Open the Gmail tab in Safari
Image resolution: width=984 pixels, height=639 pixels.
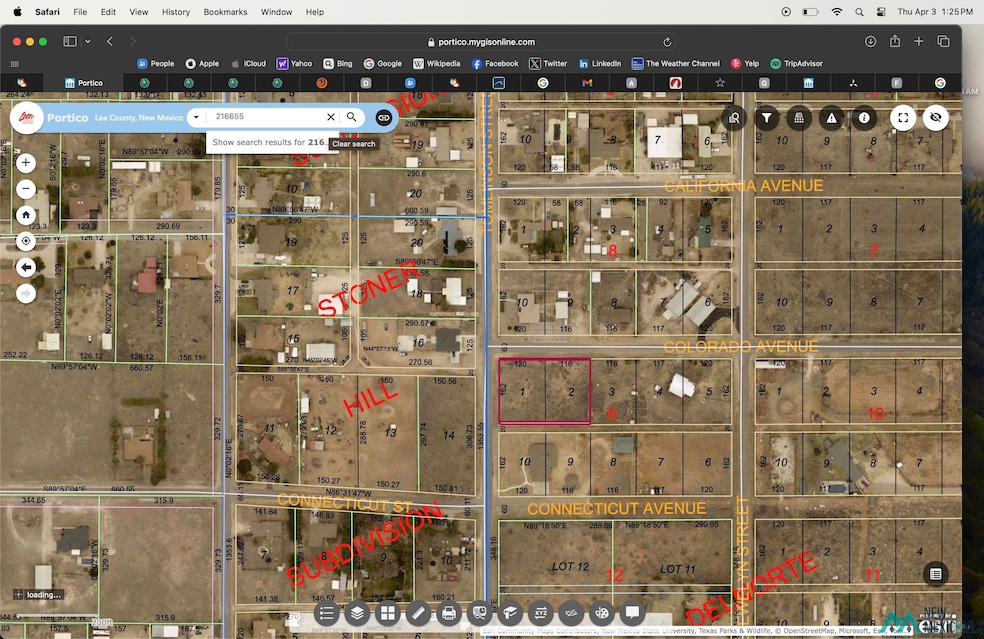coord(587,83)
